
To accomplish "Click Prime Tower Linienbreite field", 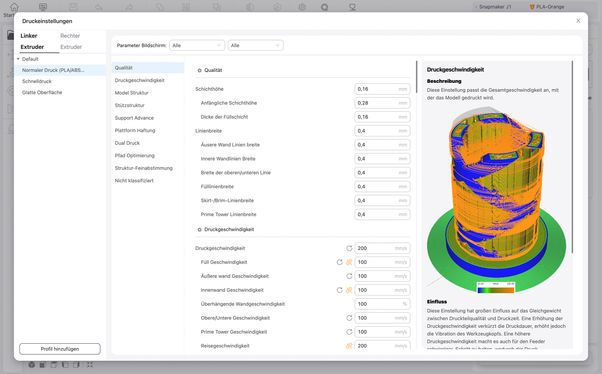I will coord(382,214).
